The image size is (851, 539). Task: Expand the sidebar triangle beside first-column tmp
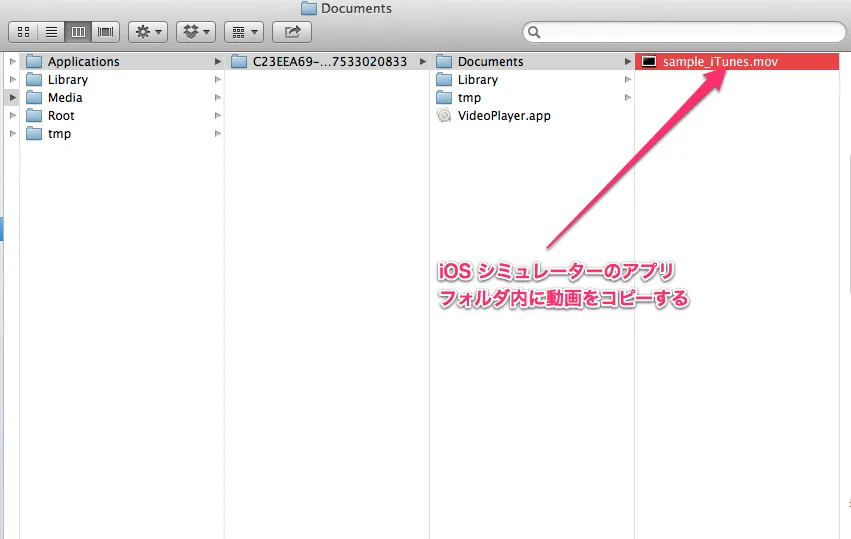click(x=12, y=134)
